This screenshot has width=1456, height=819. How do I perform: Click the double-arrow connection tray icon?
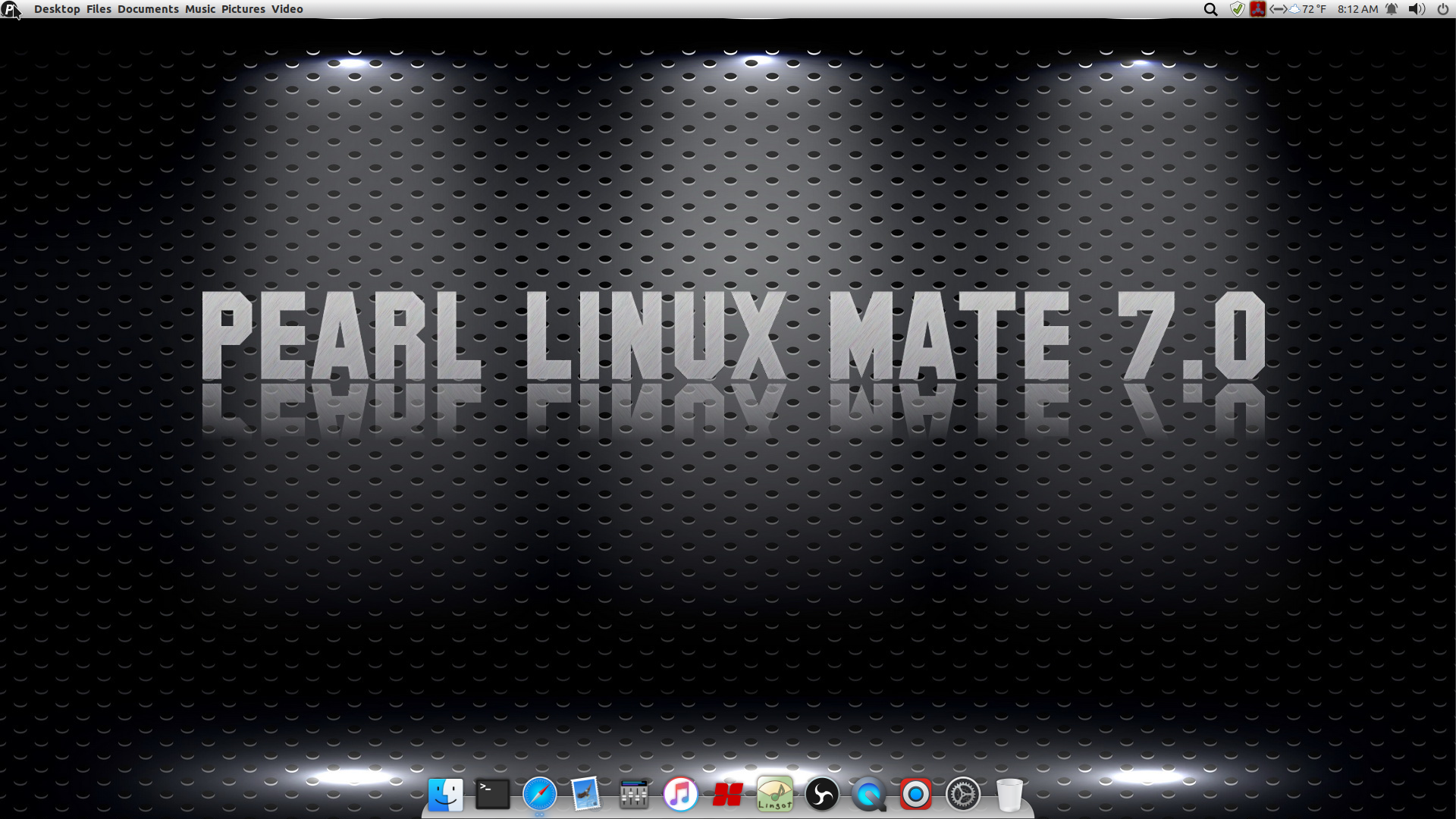tap(1278, 9)
